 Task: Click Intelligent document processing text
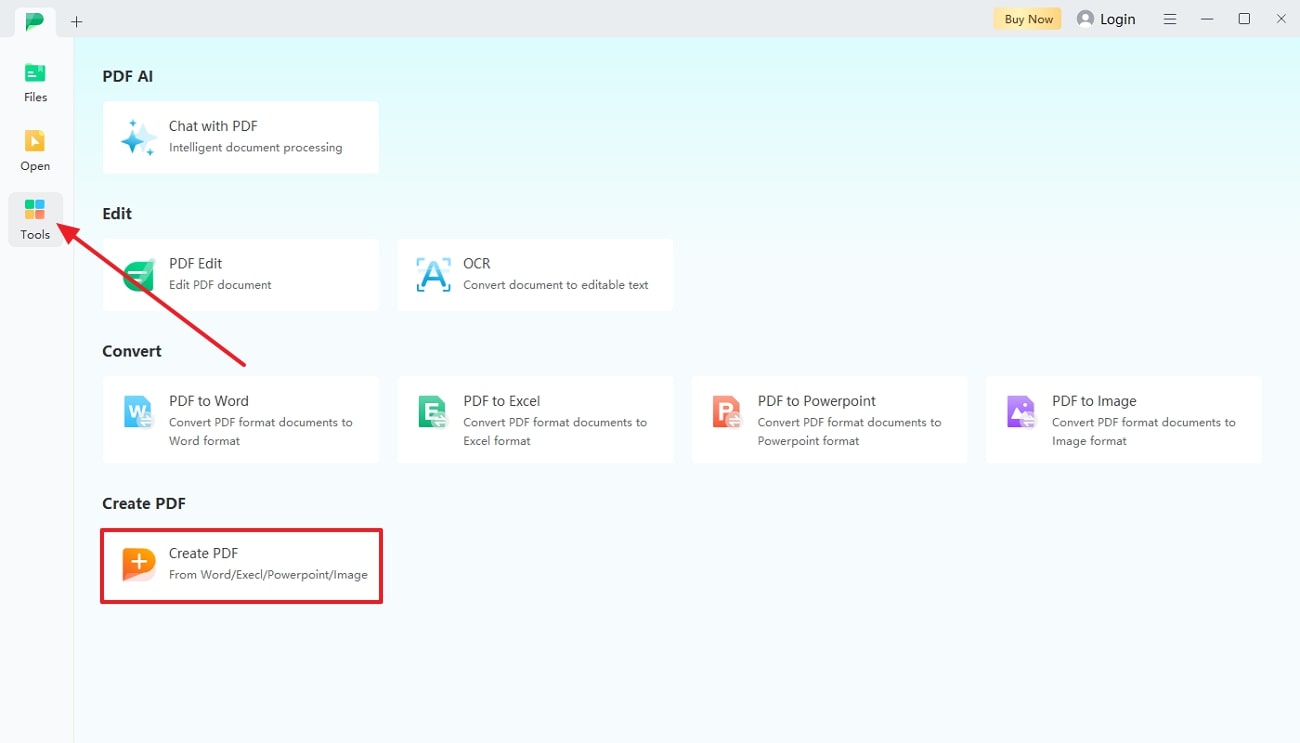point(256,147)
